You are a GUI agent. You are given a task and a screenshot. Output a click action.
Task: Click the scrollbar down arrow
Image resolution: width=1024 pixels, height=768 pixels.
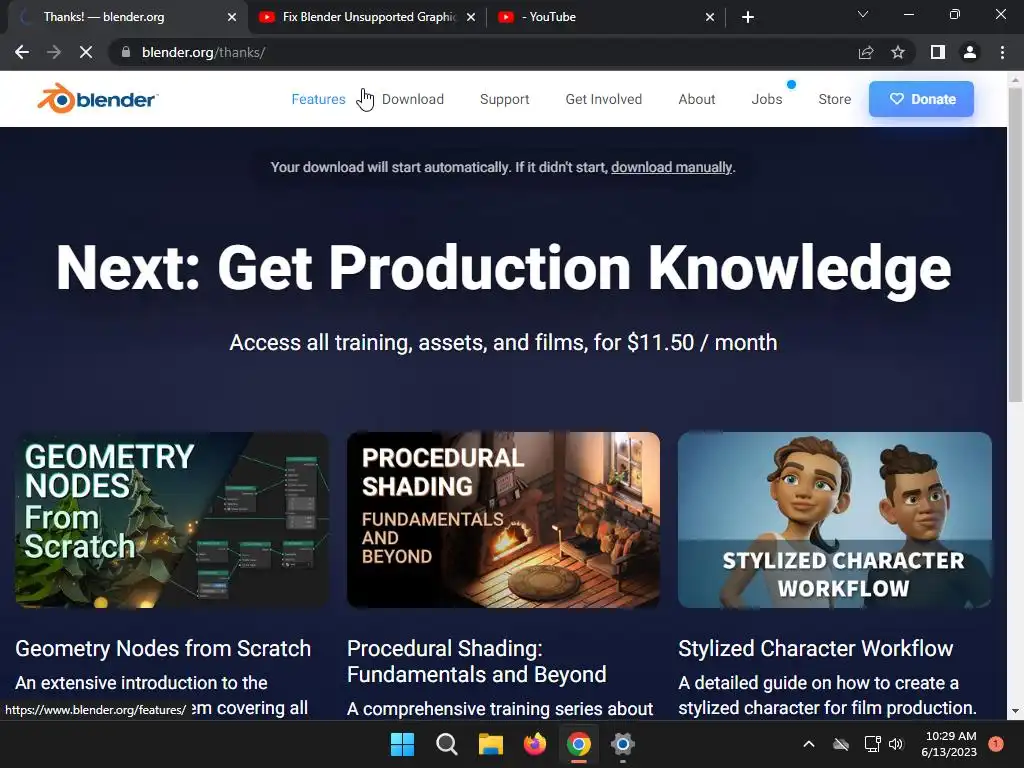[1016, 711]
